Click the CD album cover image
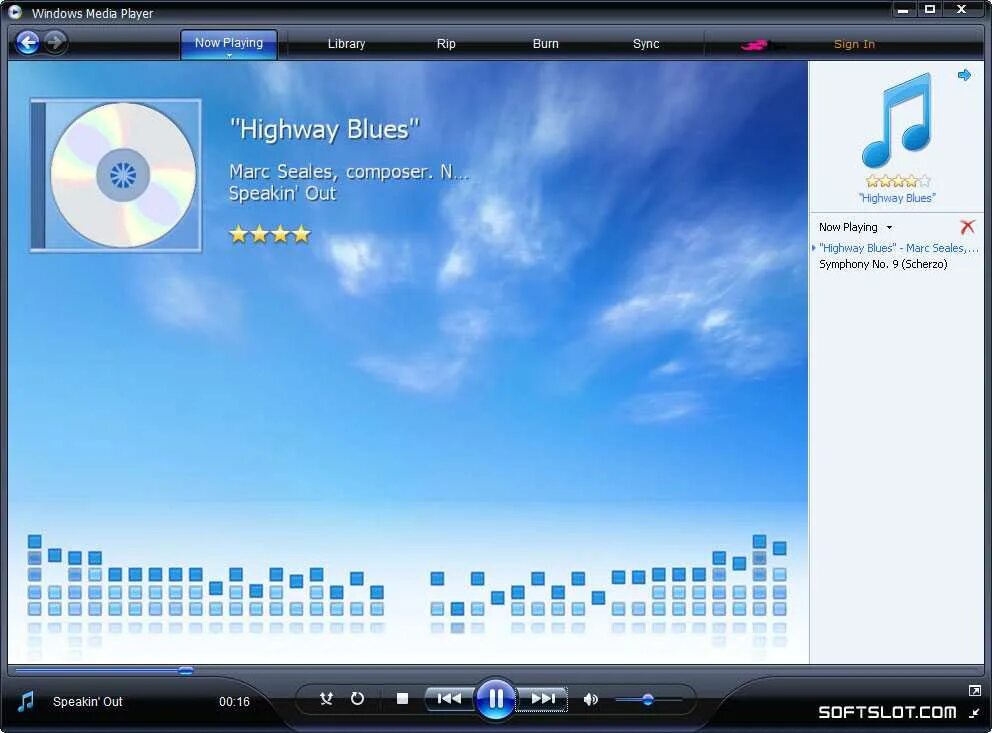This screenshot has width=992, height=733. point(116,175)
